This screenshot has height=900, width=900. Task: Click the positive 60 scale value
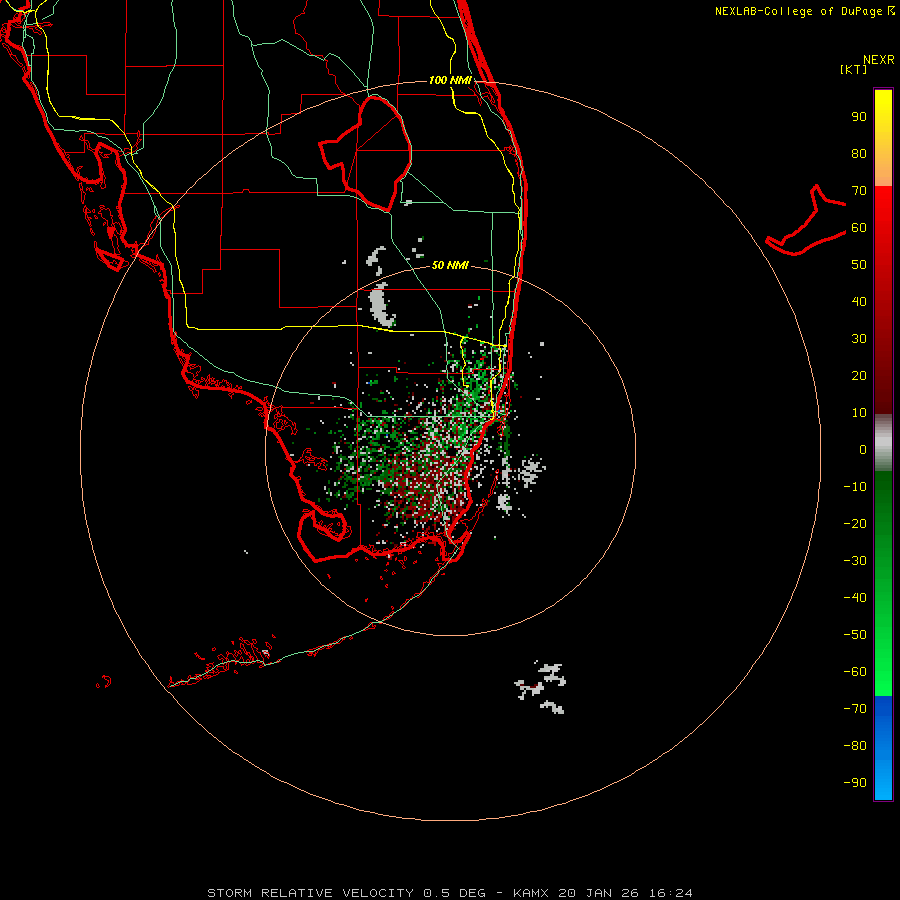[859, 228]
